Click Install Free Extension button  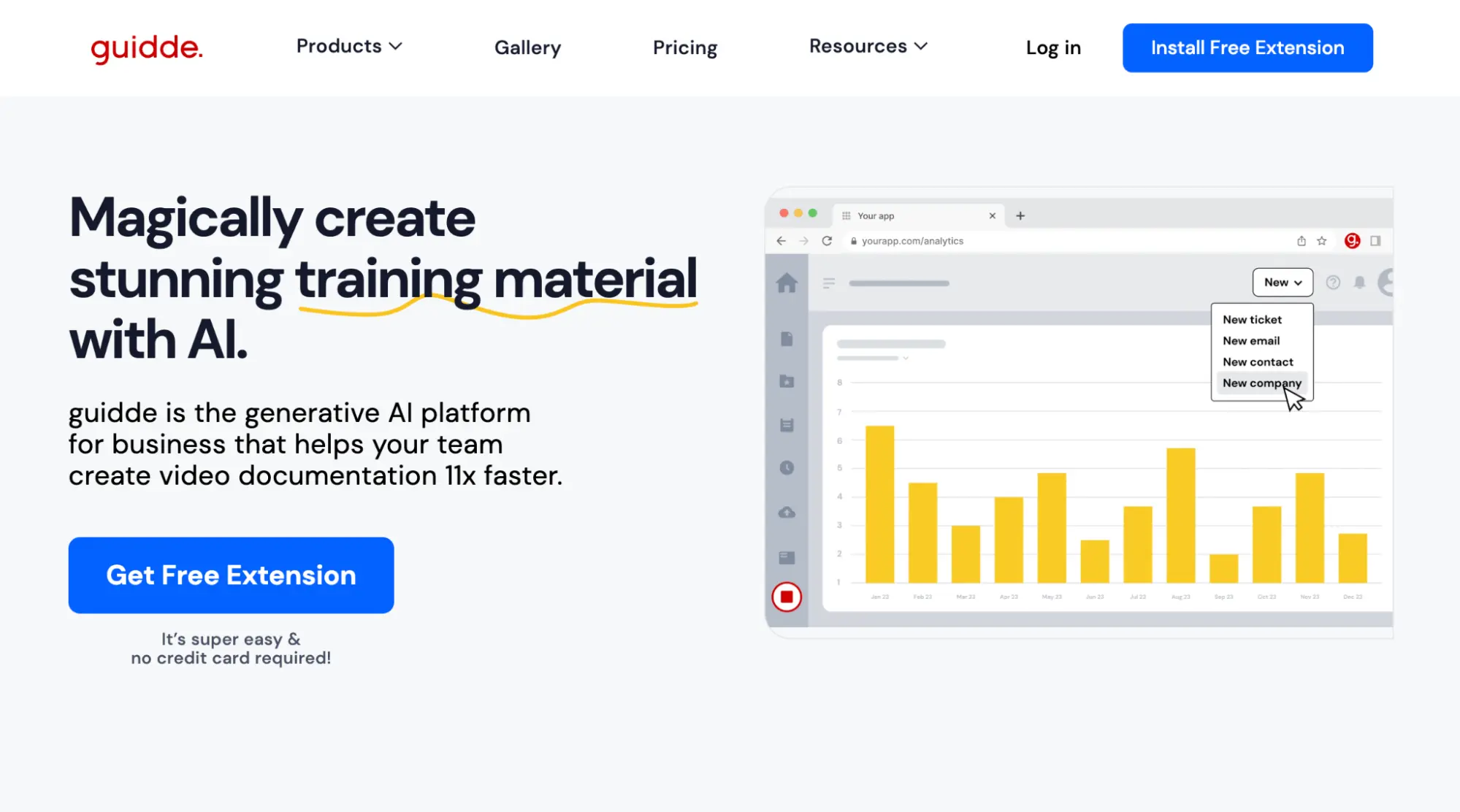pos(1247,47)
